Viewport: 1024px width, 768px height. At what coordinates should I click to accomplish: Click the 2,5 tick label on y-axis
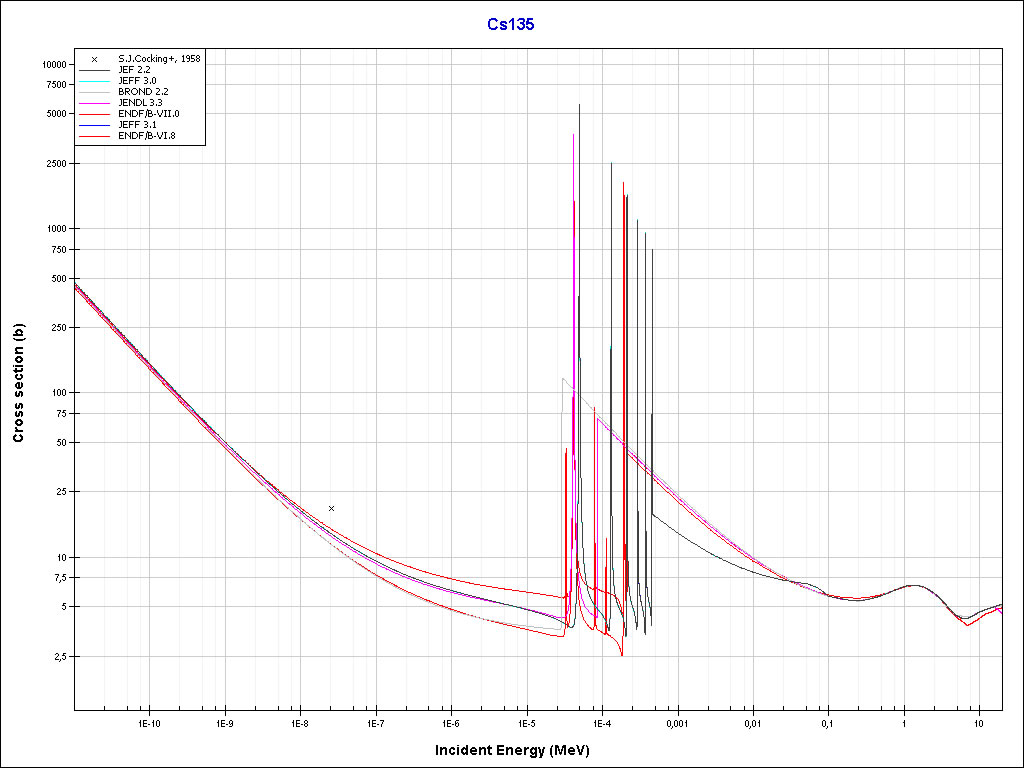pyautogui.click(x=57, y=657)
